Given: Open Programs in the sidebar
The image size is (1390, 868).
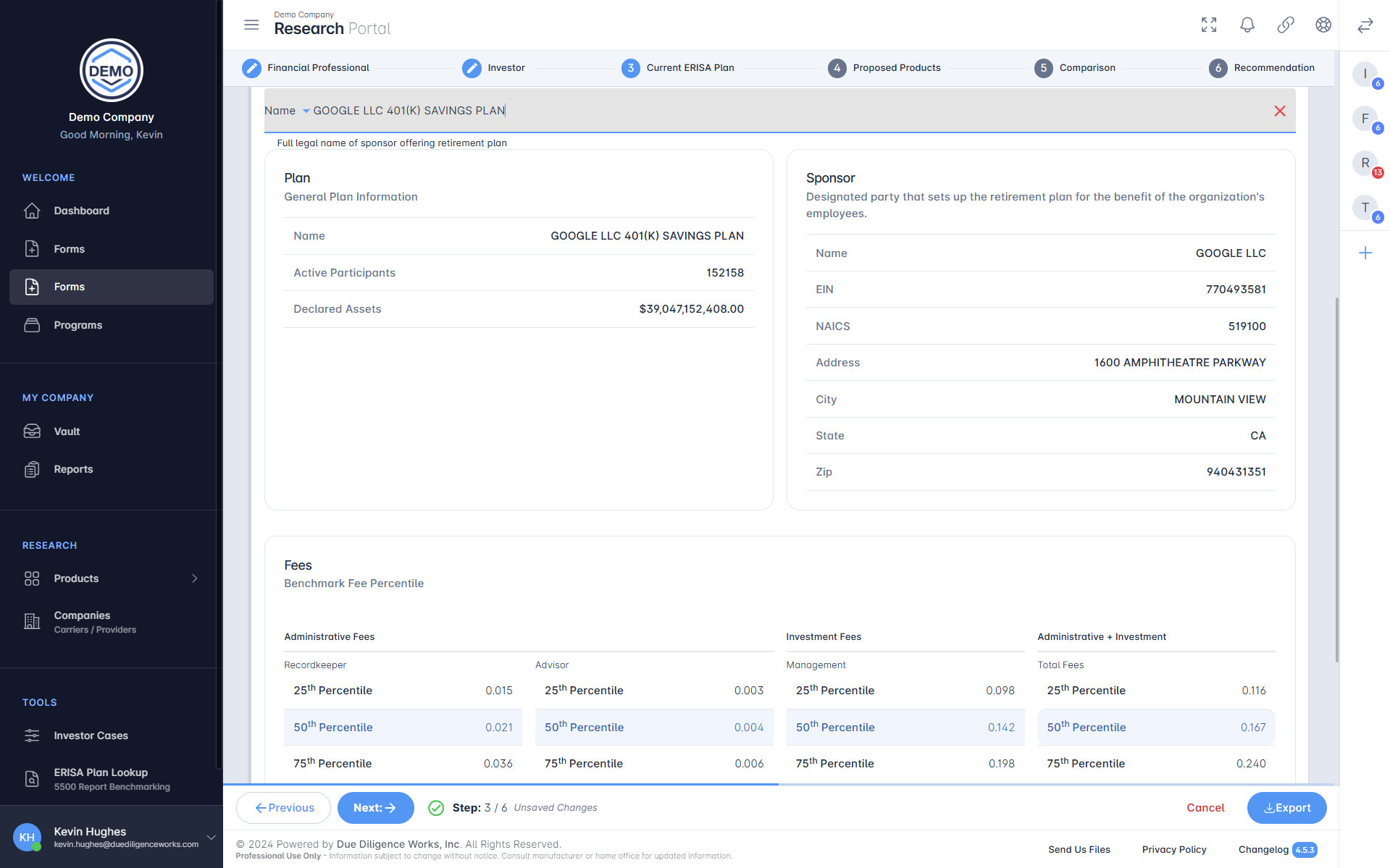Looking at the screenshot, I should pos(112,325).
